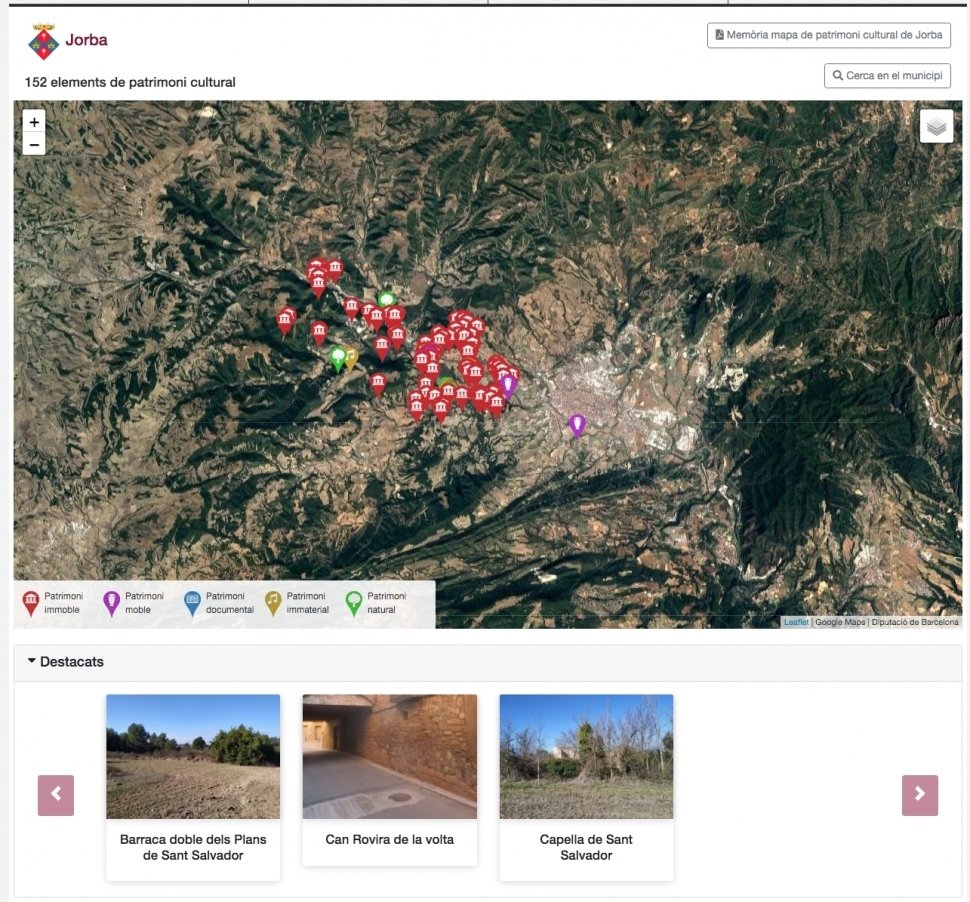The height and width of the screenshot is (902, 970).
Task: Zoom out on the map
Action: point(34,145)
